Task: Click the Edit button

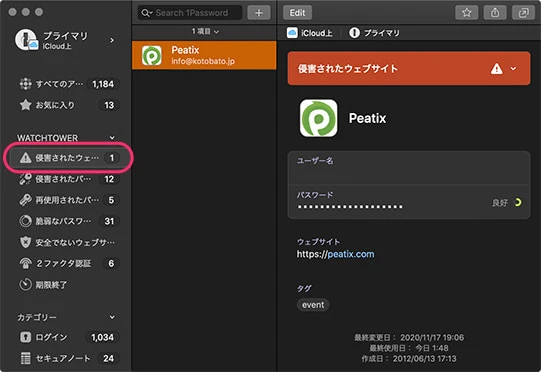Action: 297,13
